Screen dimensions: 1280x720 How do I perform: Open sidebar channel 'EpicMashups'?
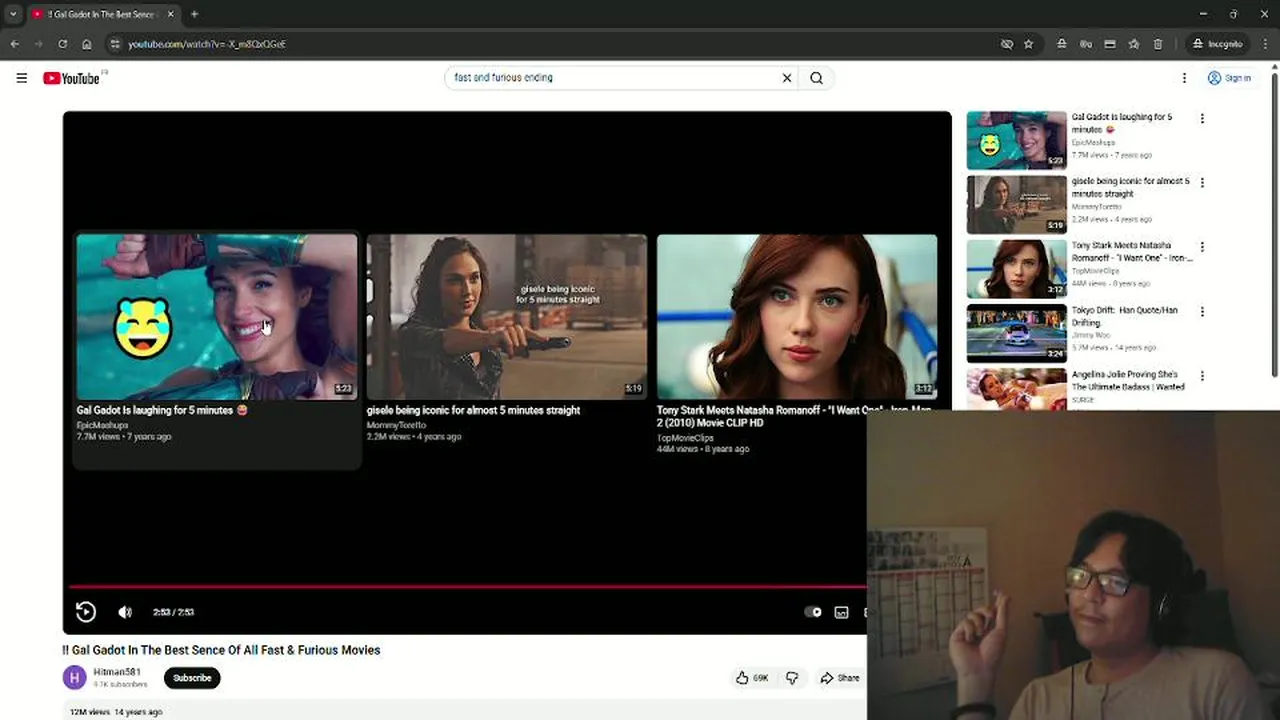point(1093,143)
